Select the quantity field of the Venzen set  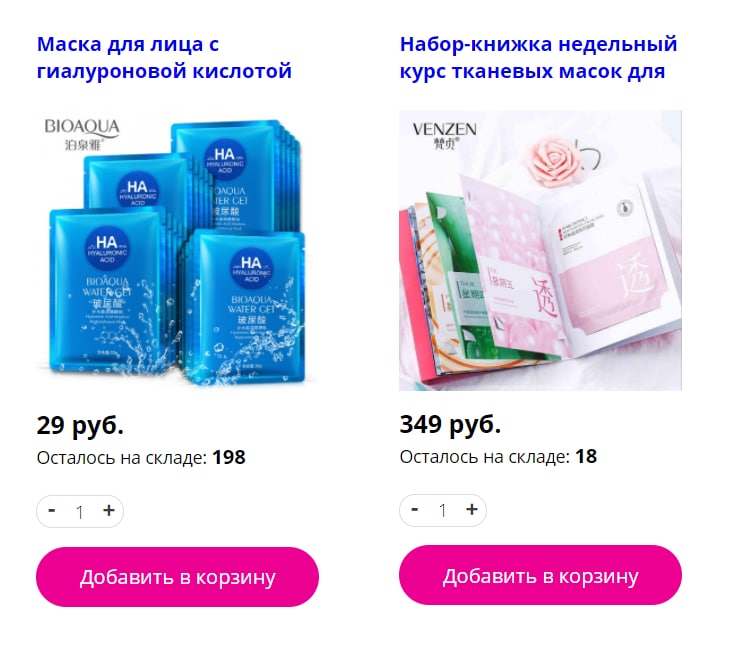(x=443, y=511)
